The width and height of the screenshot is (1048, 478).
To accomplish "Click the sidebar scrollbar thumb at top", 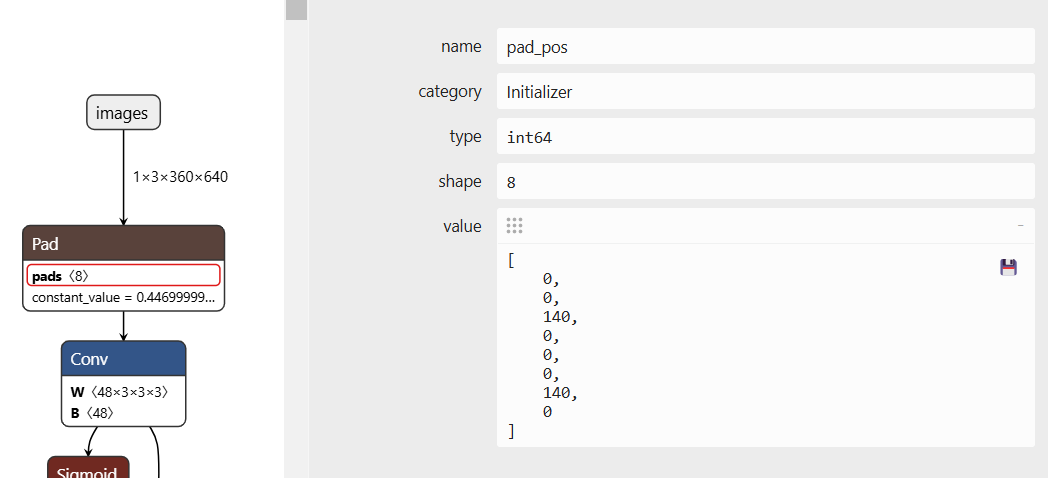I will (296, 10).
